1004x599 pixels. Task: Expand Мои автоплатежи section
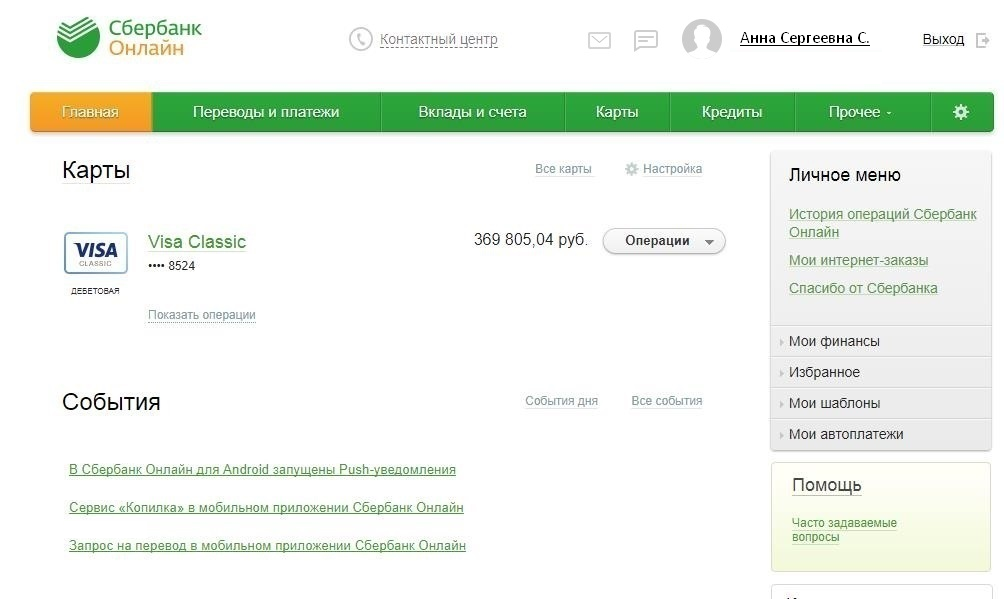(x=845, y=434)
